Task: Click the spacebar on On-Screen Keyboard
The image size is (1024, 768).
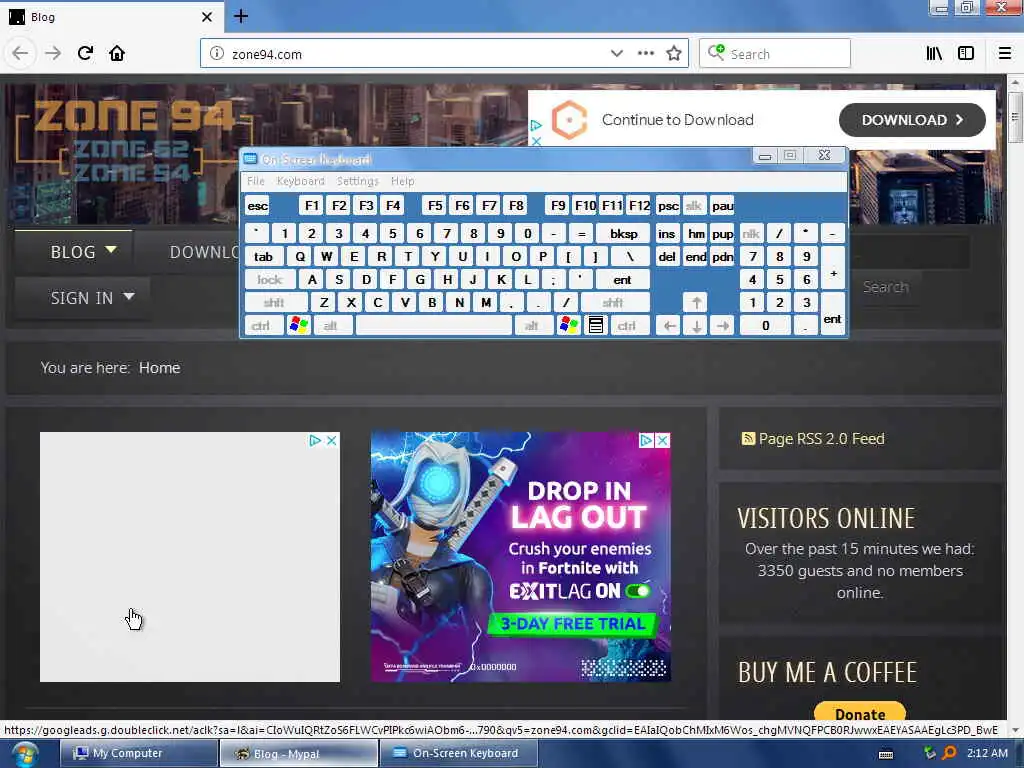Action: (434, 325)
